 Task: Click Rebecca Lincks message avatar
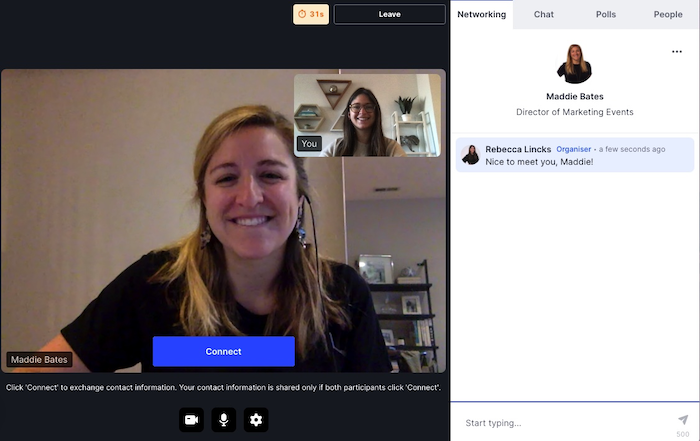click(x=471, y=155)
